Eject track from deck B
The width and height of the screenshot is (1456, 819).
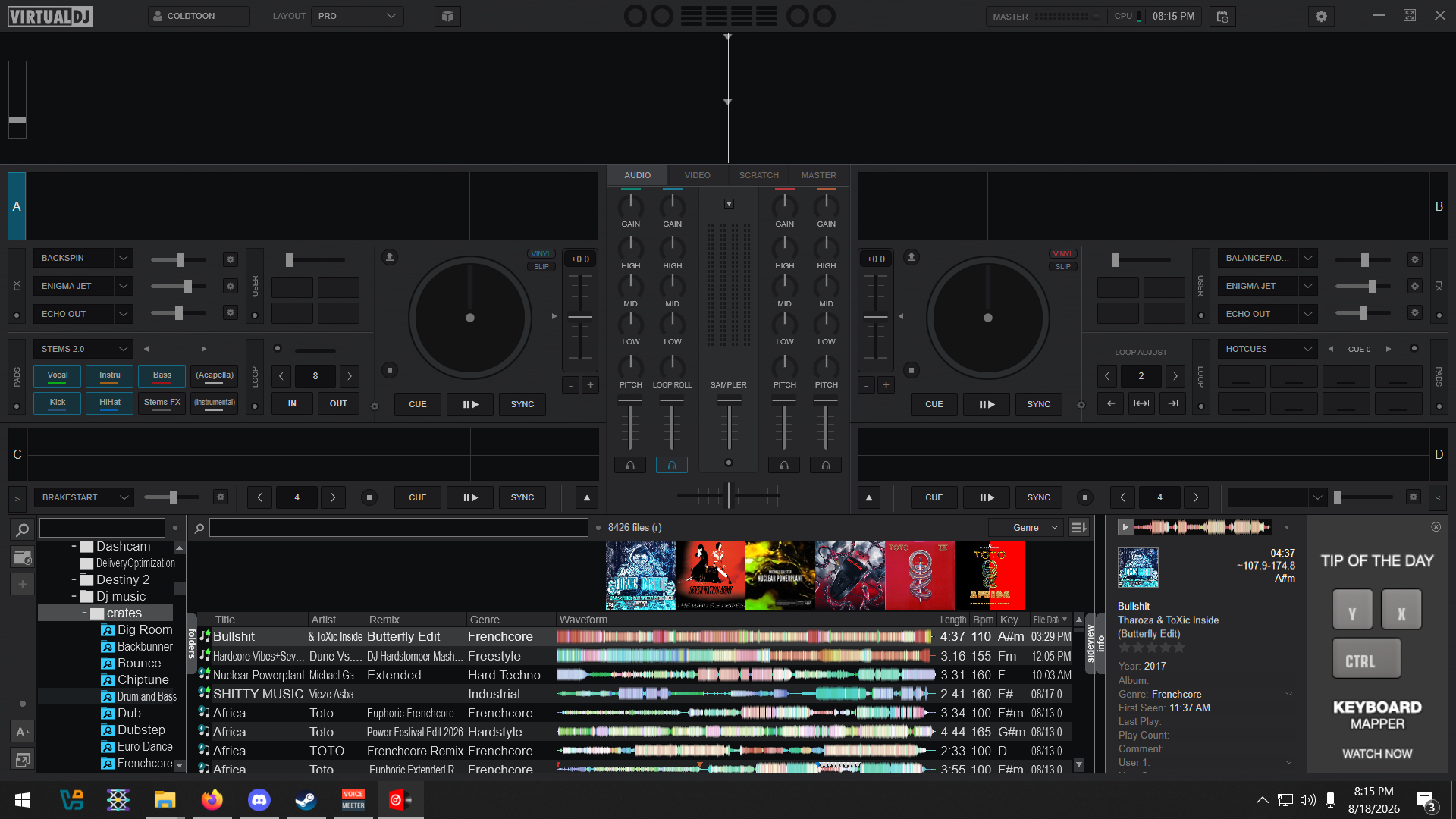click(x=912, y=257)
